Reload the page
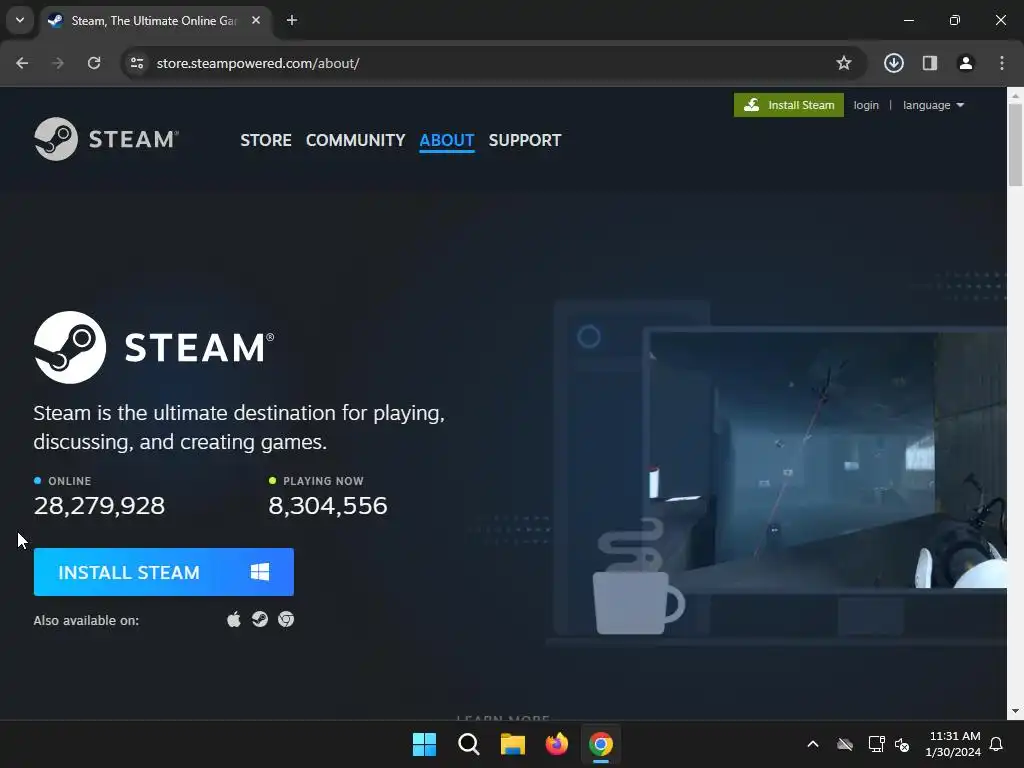1024x768 pixels. coord(94,63)
